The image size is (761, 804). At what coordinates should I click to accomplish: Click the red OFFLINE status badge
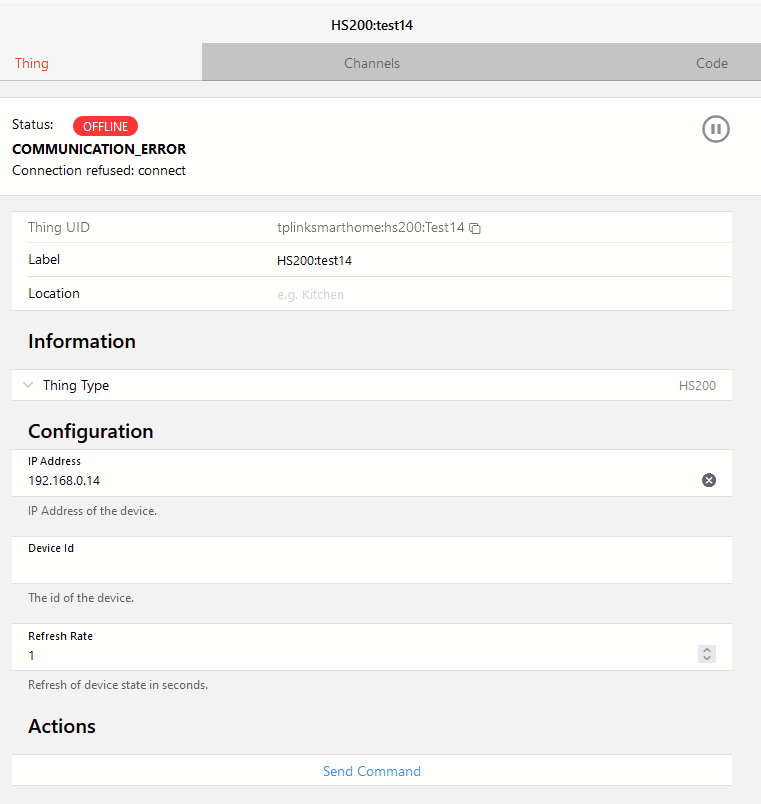click(x=105, y=126)
